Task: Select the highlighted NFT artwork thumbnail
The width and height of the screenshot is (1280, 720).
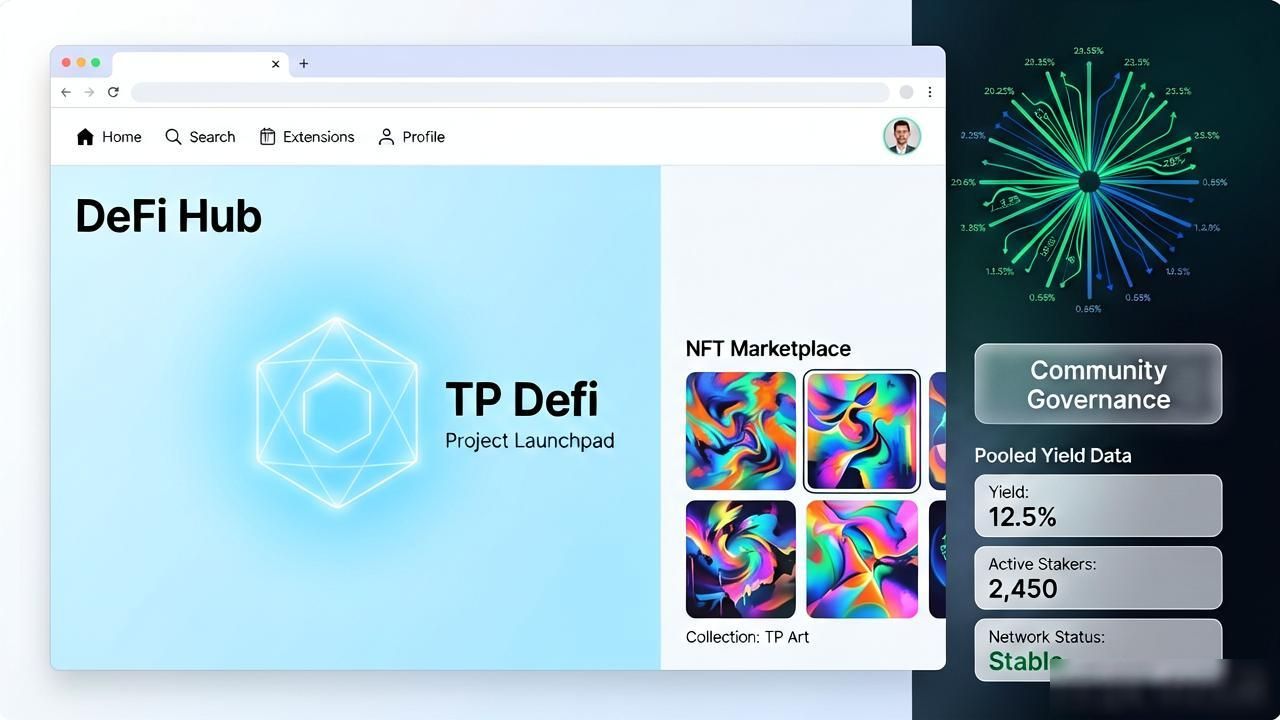Action: [861, 431]
